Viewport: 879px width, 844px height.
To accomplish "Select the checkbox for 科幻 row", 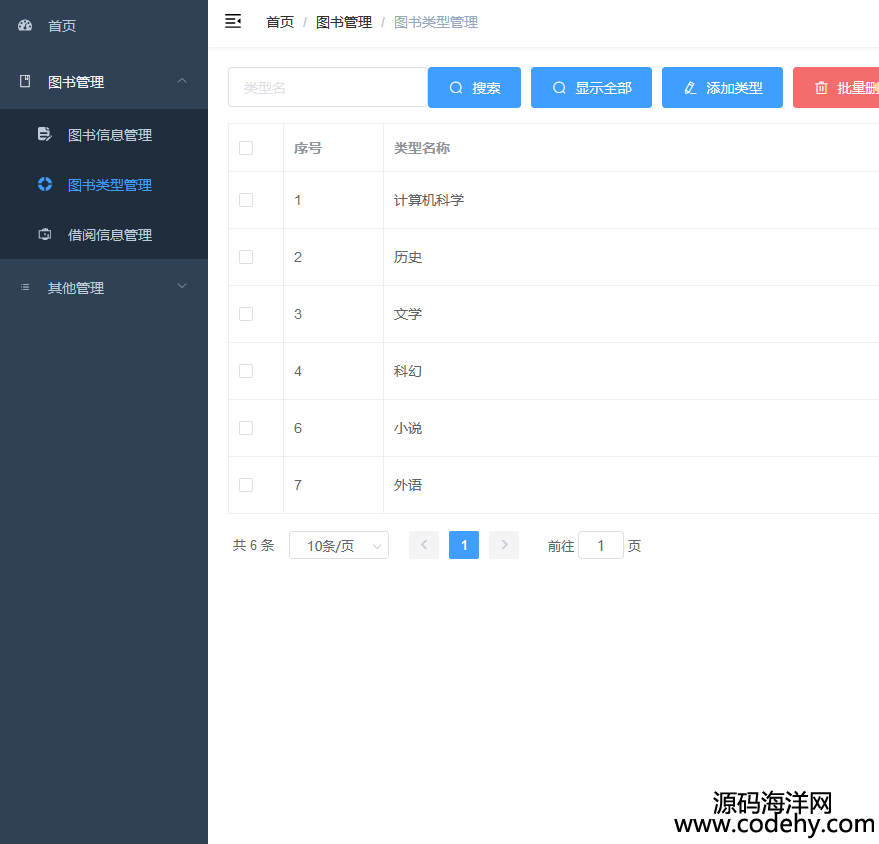I will coord(246,371).
